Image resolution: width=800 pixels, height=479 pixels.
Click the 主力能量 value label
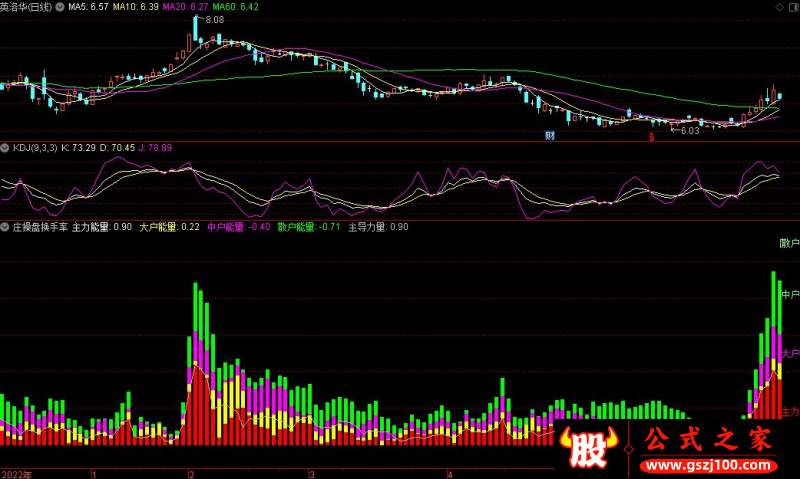click(101, 227)
